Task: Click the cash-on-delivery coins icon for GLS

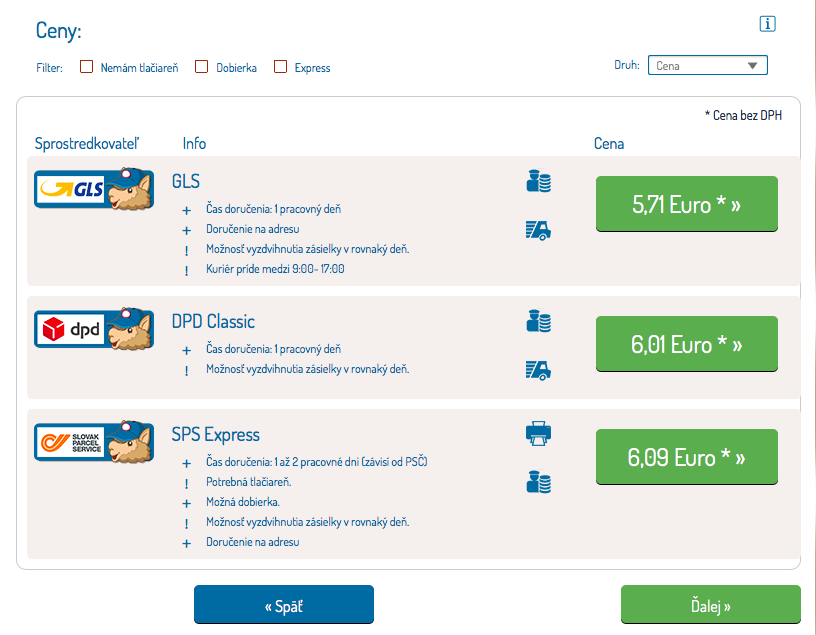Action: 539,182
